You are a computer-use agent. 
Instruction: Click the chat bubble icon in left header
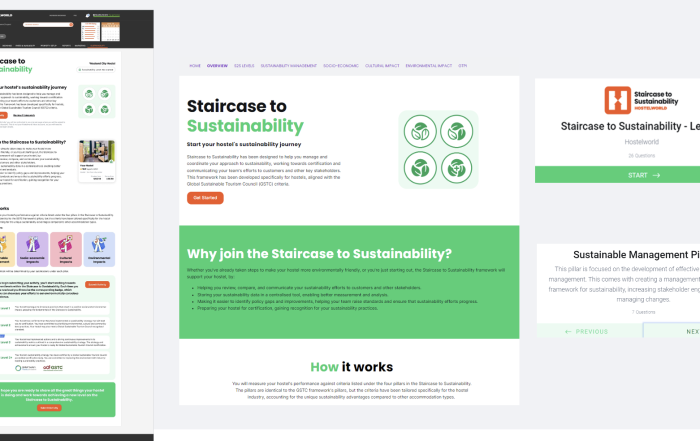(x=88, y=16)
